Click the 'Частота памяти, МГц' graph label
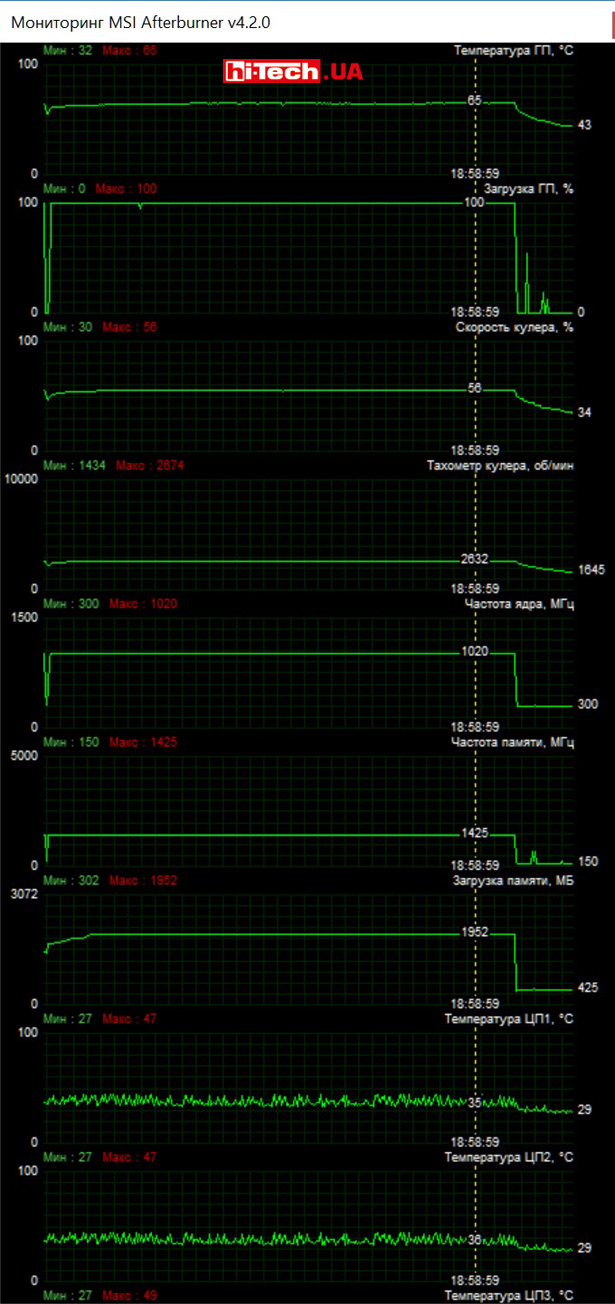Viewport: 615px width, 1304px height. [x=519, y=742]
